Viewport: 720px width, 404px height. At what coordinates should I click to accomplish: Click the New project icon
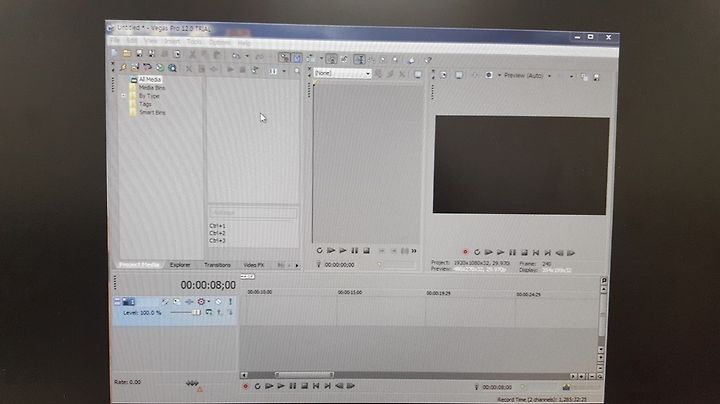114,53
